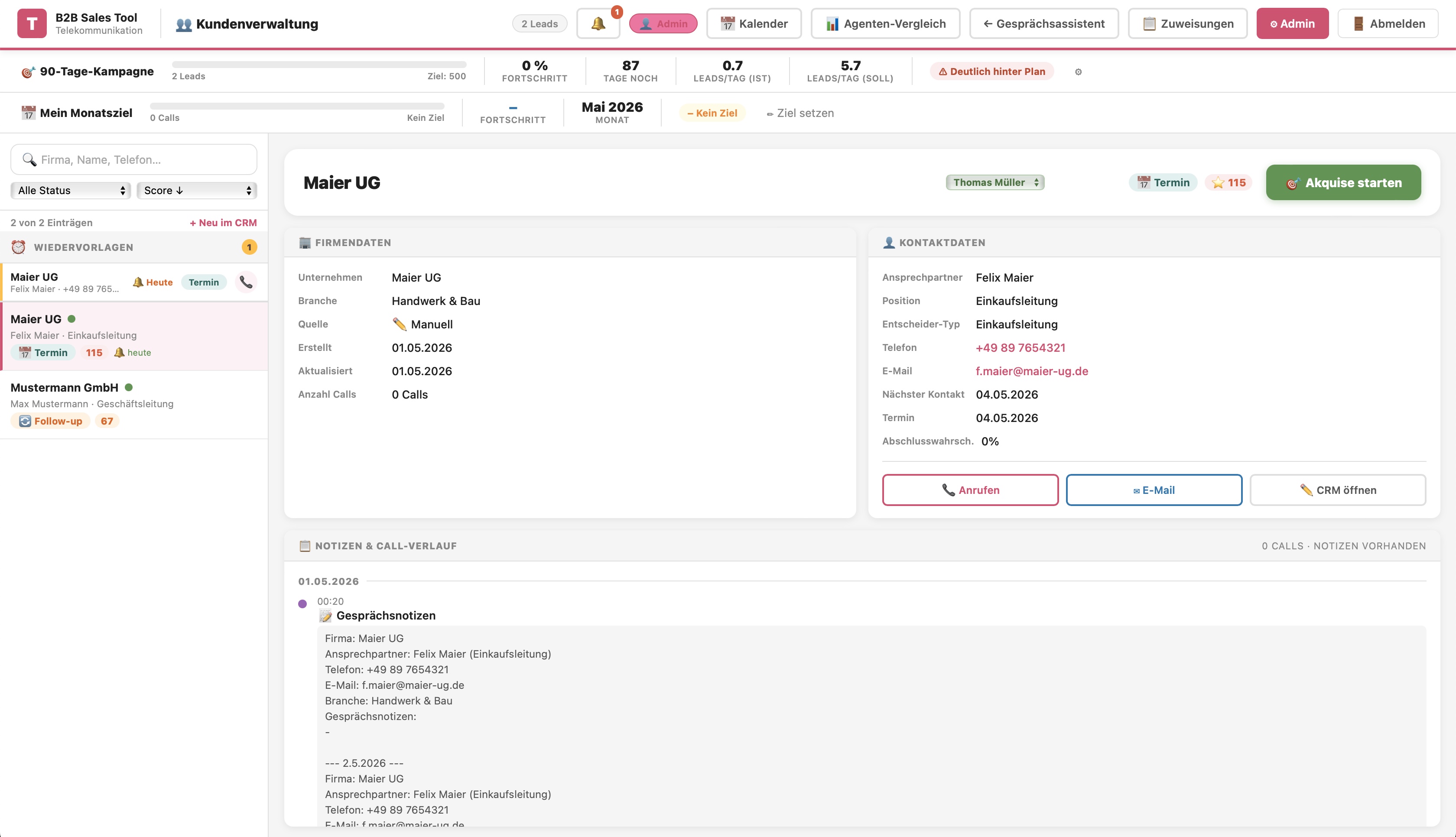Image resolution: width=1456 pixels, height=837 pixels.
Task: Click Deutlich hinter Plan status badge
Action: pos(992,72)
